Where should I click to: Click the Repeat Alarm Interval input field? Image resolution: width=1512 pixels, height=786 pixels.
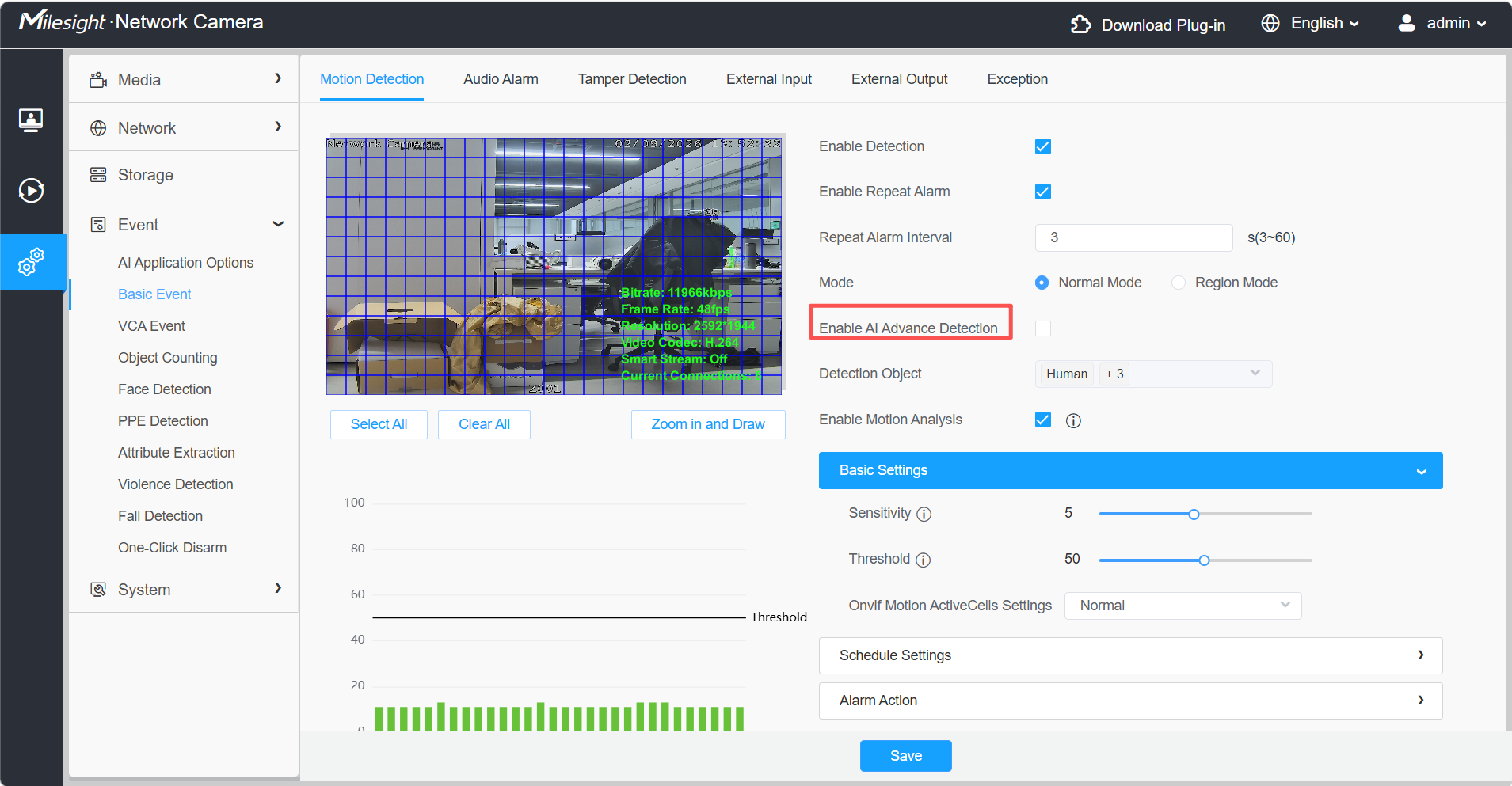(1133, 237)
